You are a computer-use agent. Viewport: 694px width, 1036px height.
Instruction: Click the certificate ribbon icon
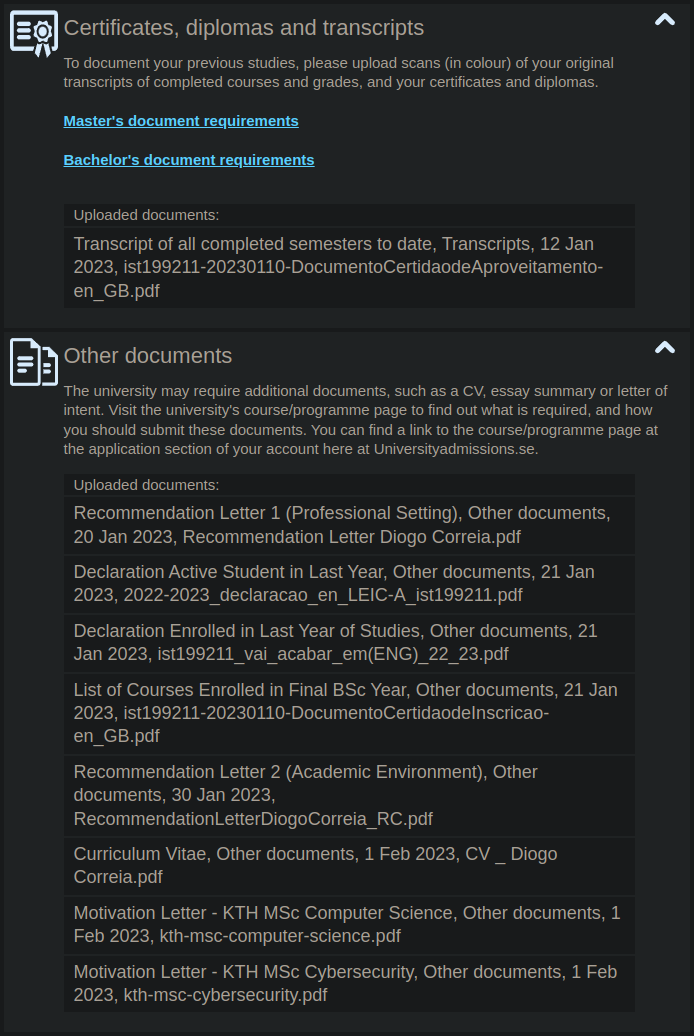tap(34, 32)
